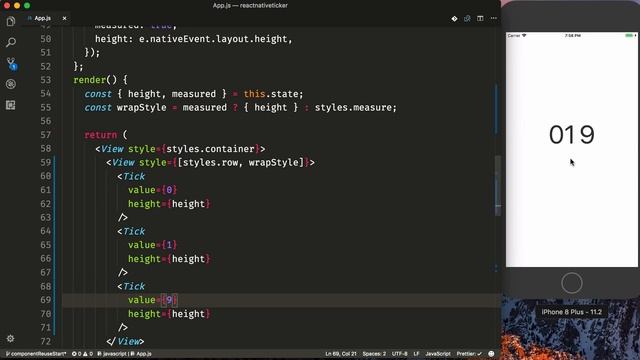The height and width of the screenshot is (360, 640).
Task: Click the value={1} attribute on line 65
Action: (153, 245)
